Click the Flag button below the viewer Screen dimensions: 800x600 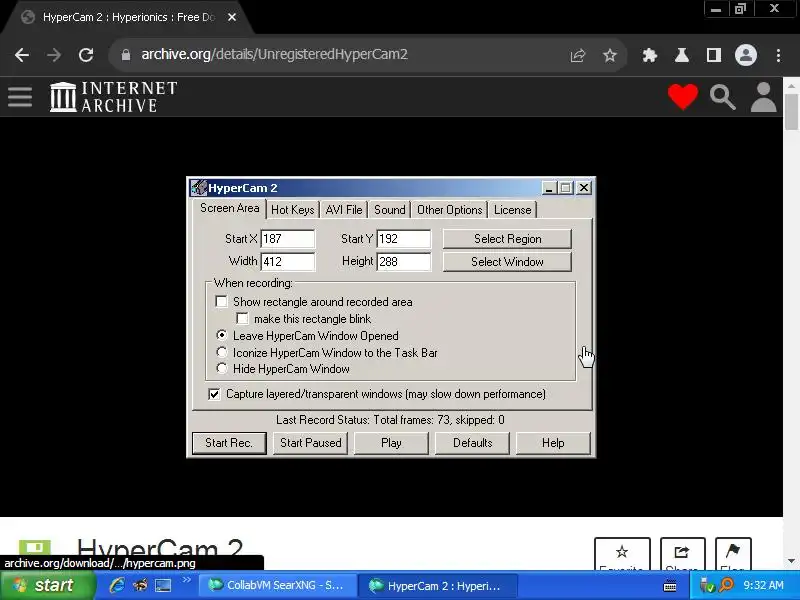click(733, 554)
